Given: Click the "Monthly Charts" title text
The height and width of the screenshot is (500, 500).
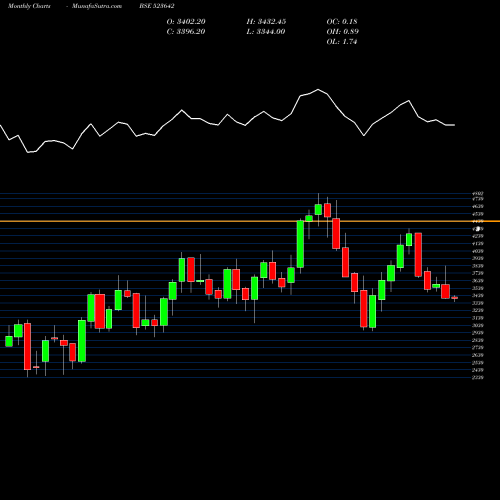Looking at the screenshot, I should tap(29, 6).
